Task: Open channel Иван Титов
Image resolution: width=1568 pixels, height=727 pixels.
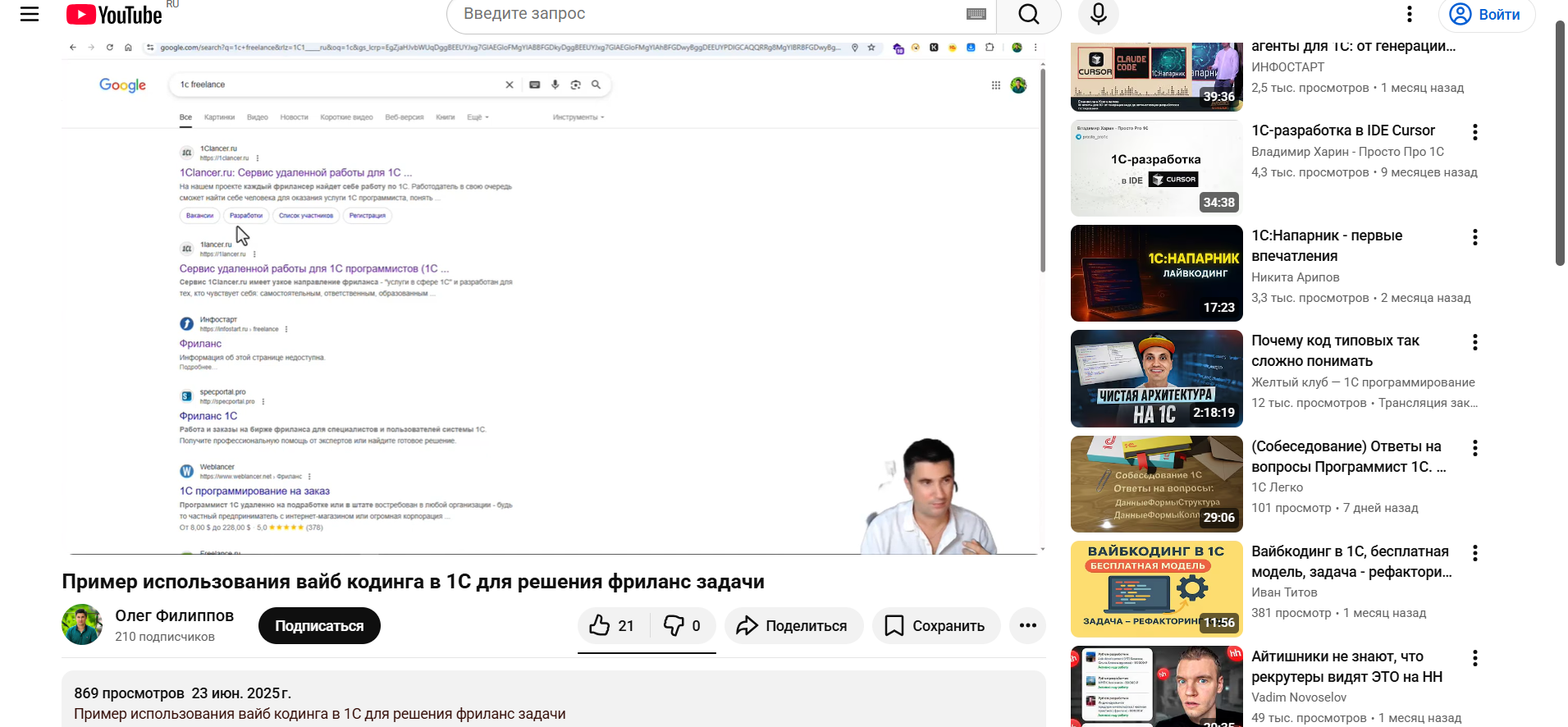Action: (x=1284, y=592)
